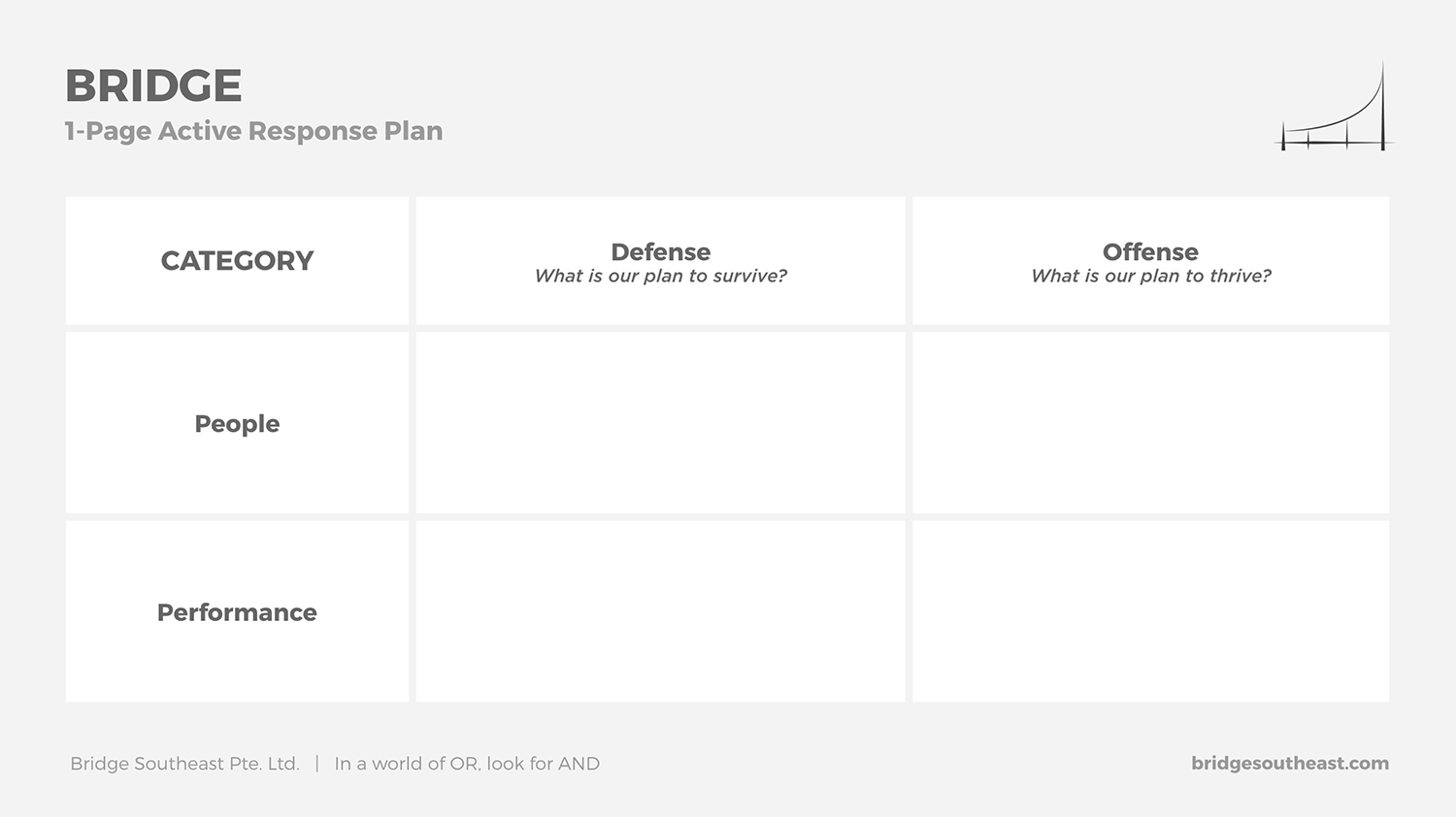The height and width of the screenshot is (817, 1456).
Task: Click the BRIDGE title heading
Action: pos(153,86)
